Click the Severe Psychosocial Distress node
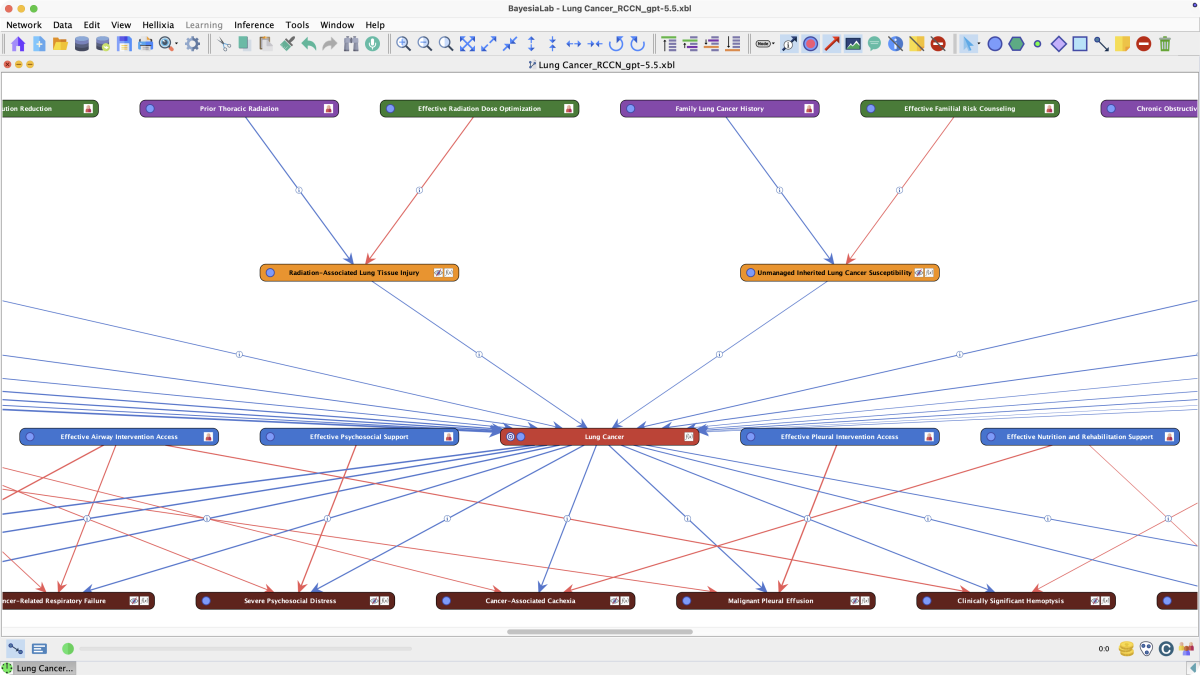 pyautogui.click(x=295, y=601)
